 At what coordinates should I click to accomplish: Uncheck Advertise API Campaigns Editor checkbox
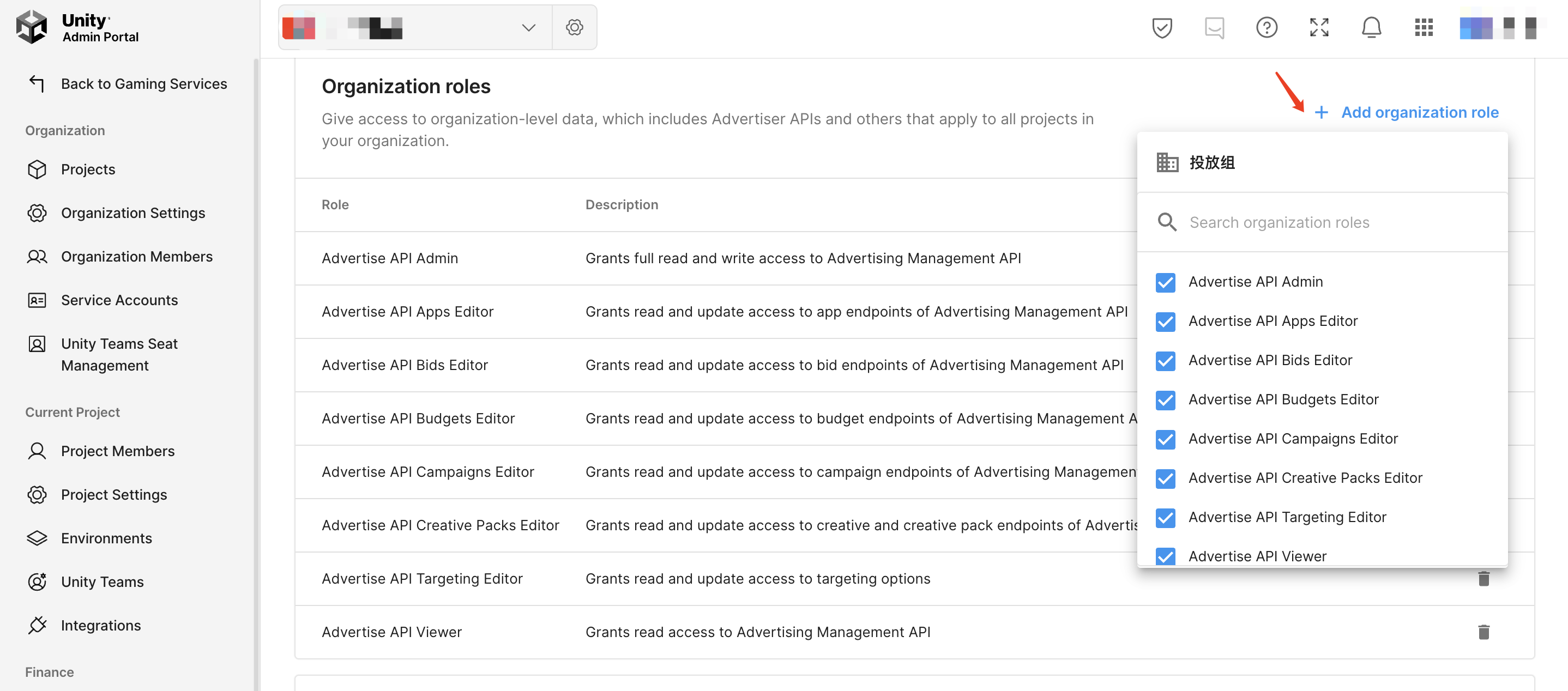(1166, 439)
